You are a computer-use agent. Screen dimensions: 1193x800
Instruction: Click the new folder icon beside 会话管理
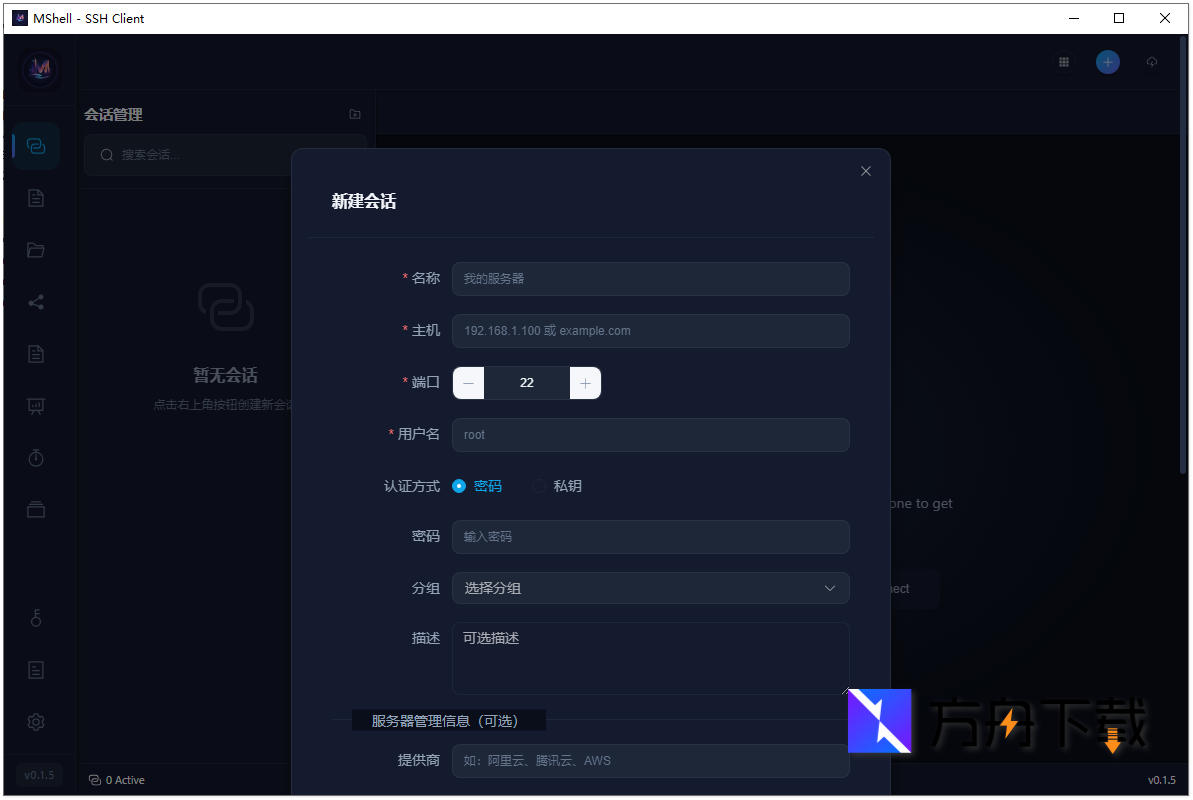354,114
